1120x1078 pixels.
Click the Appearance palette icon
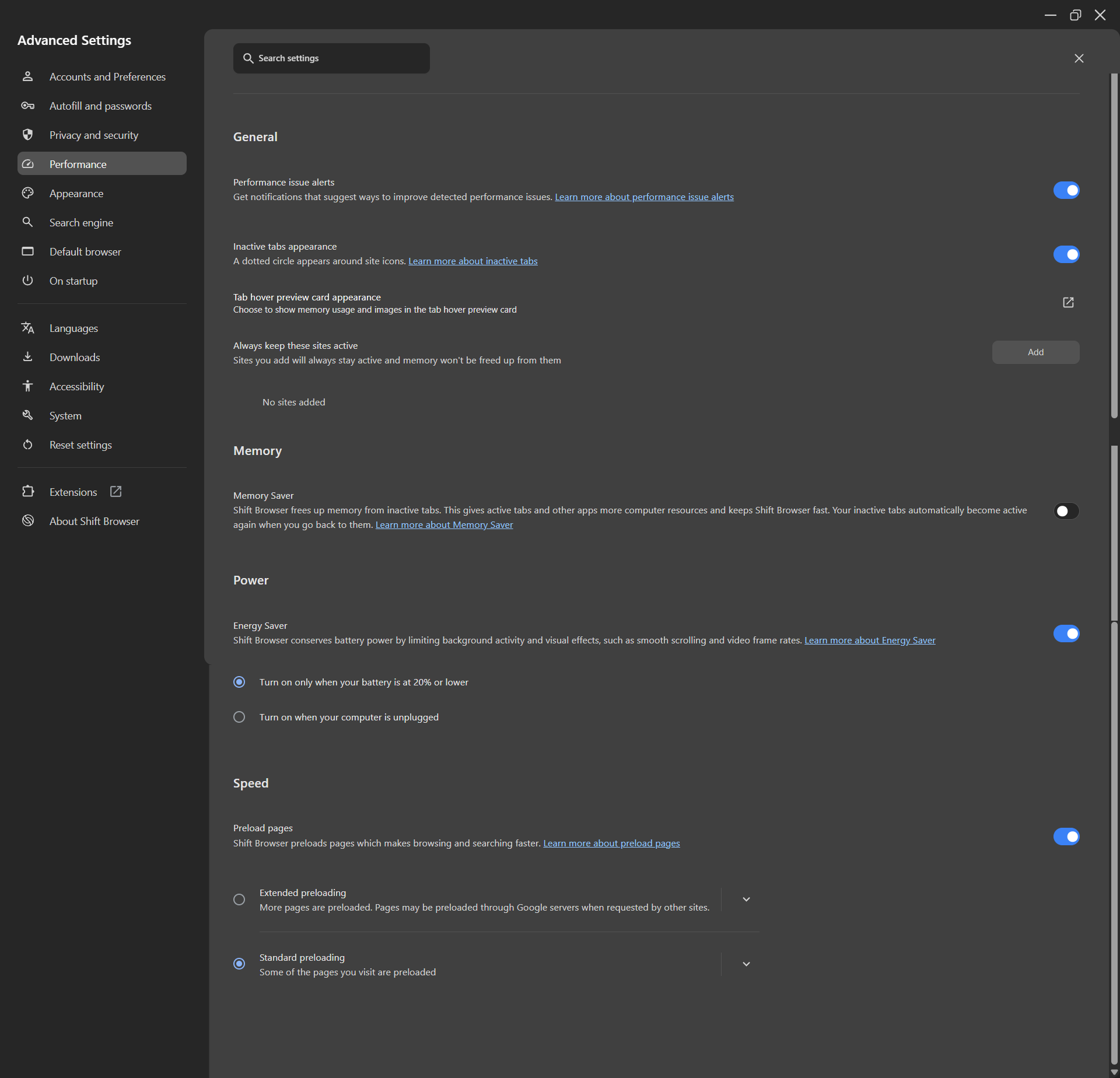click(x=27, y=193)
